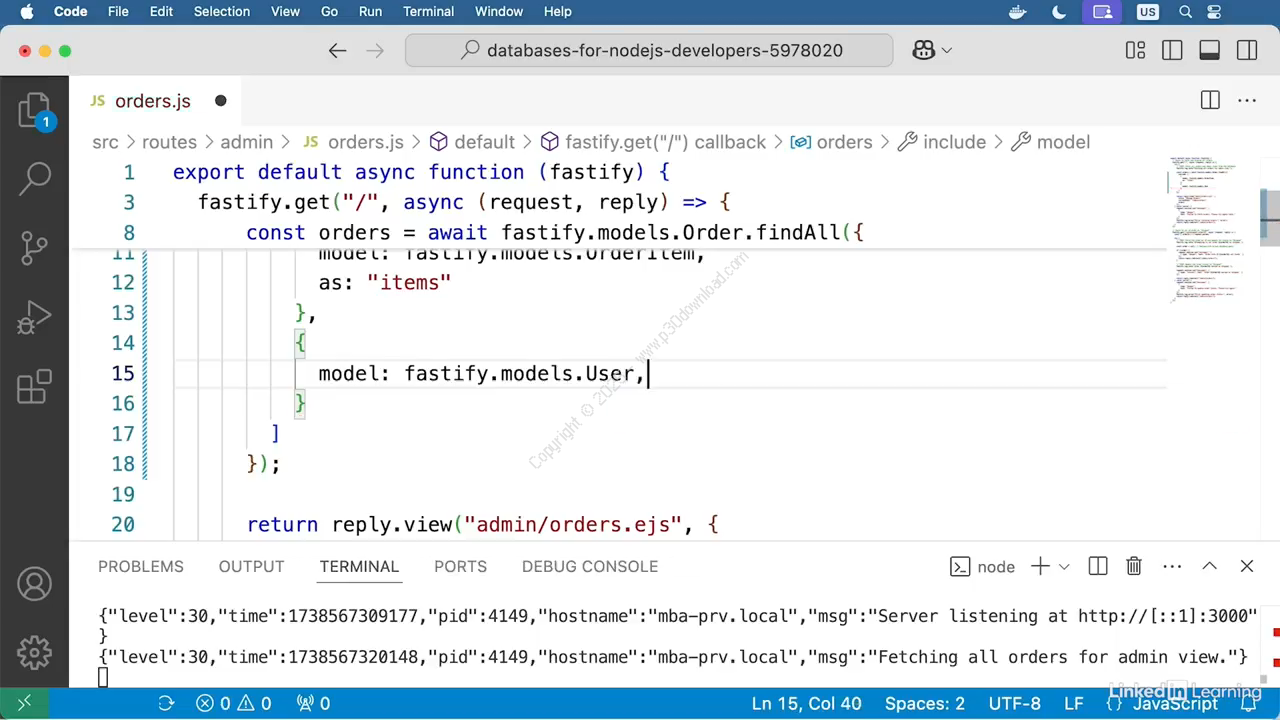Viewport: 1280px width, 720px height.
Task: Close the terminal panel
Action: point(1247,567)
